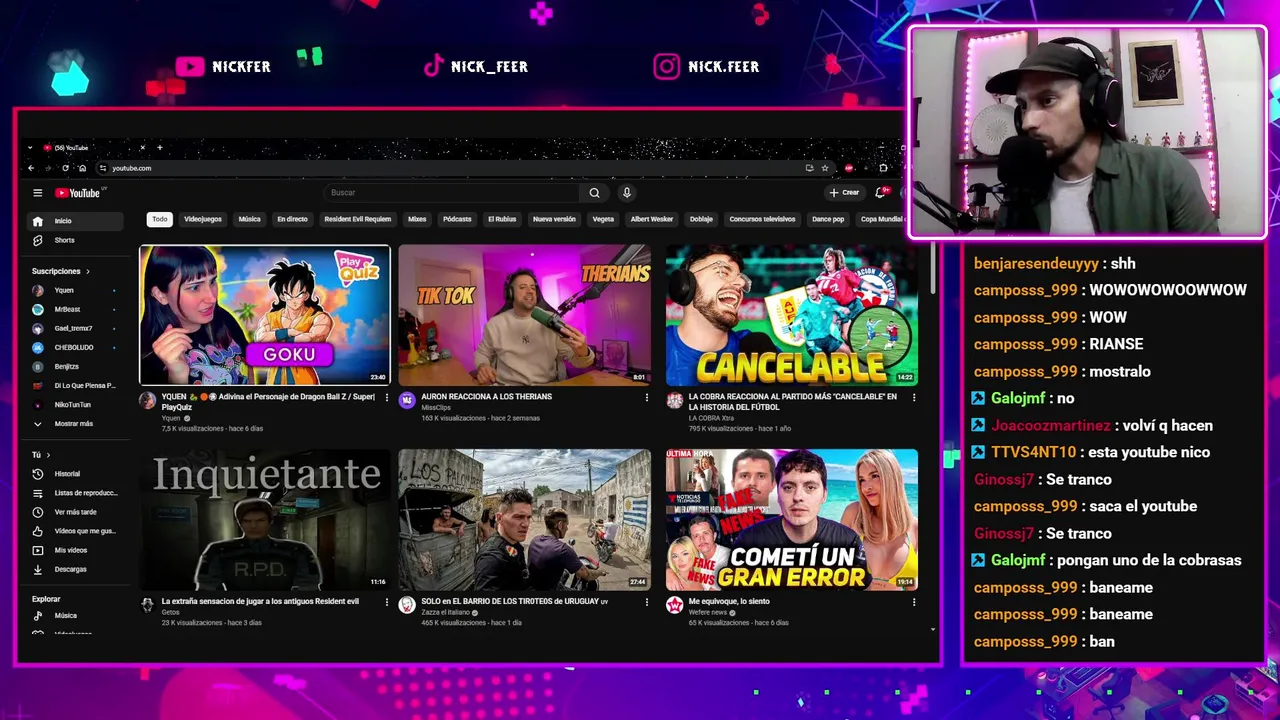Image resolution: width=1280 pixels, height=720 pixels.
Task: Reload the page in the browser
Action: (x=66, y=168)
